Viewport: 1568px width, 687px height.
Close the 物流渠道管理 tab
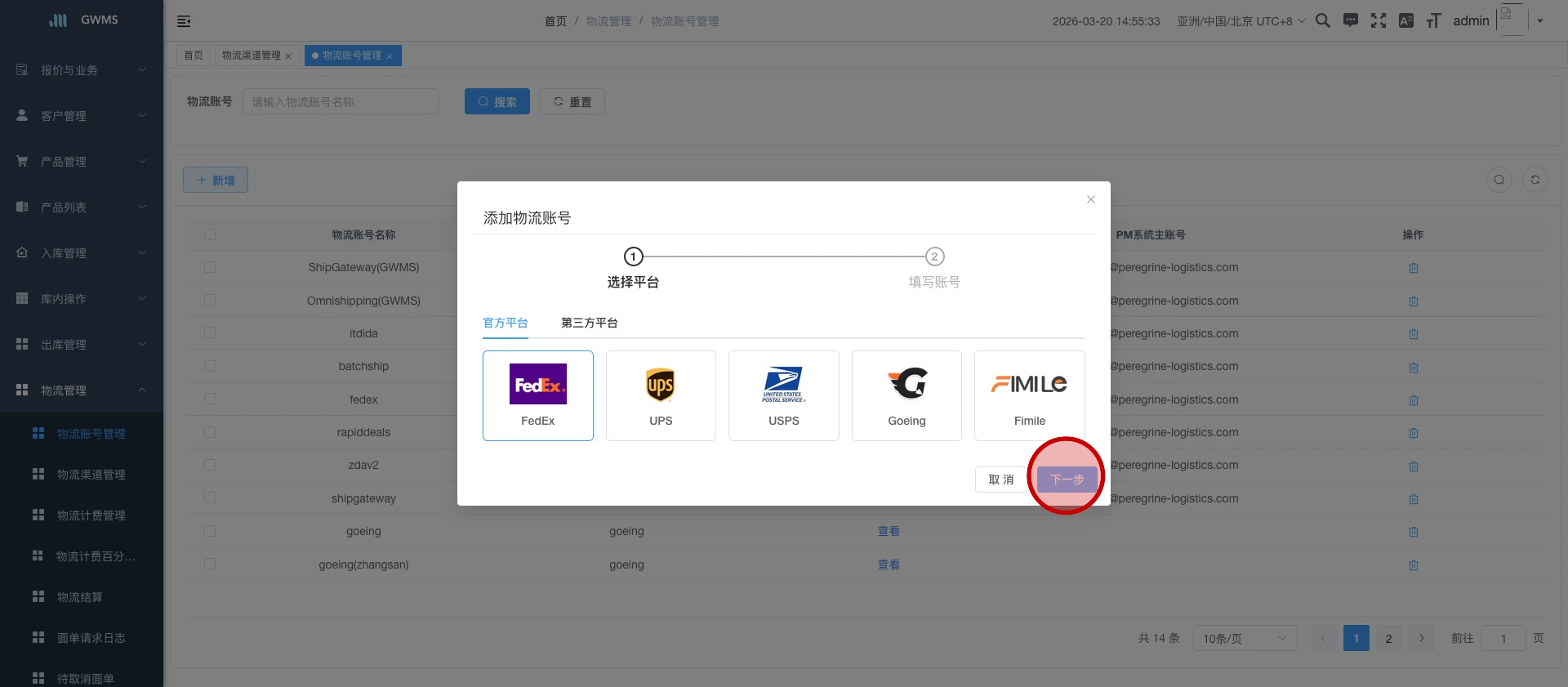(x=288, y=56)
